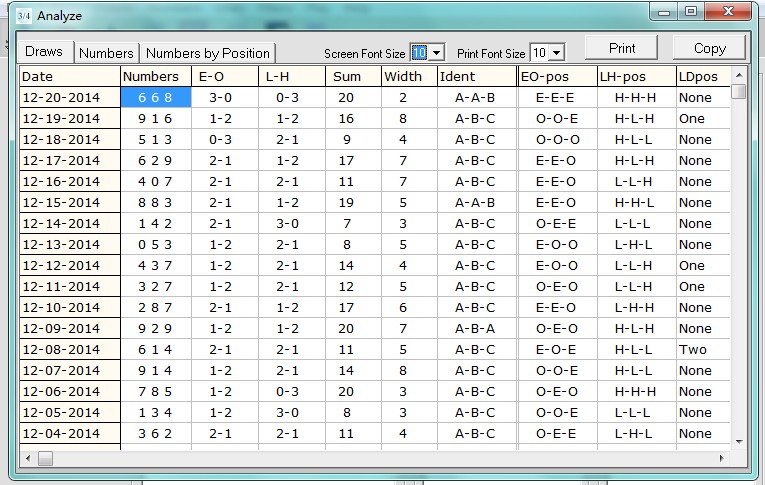Expand the Print Font Size dropdown

557,53
